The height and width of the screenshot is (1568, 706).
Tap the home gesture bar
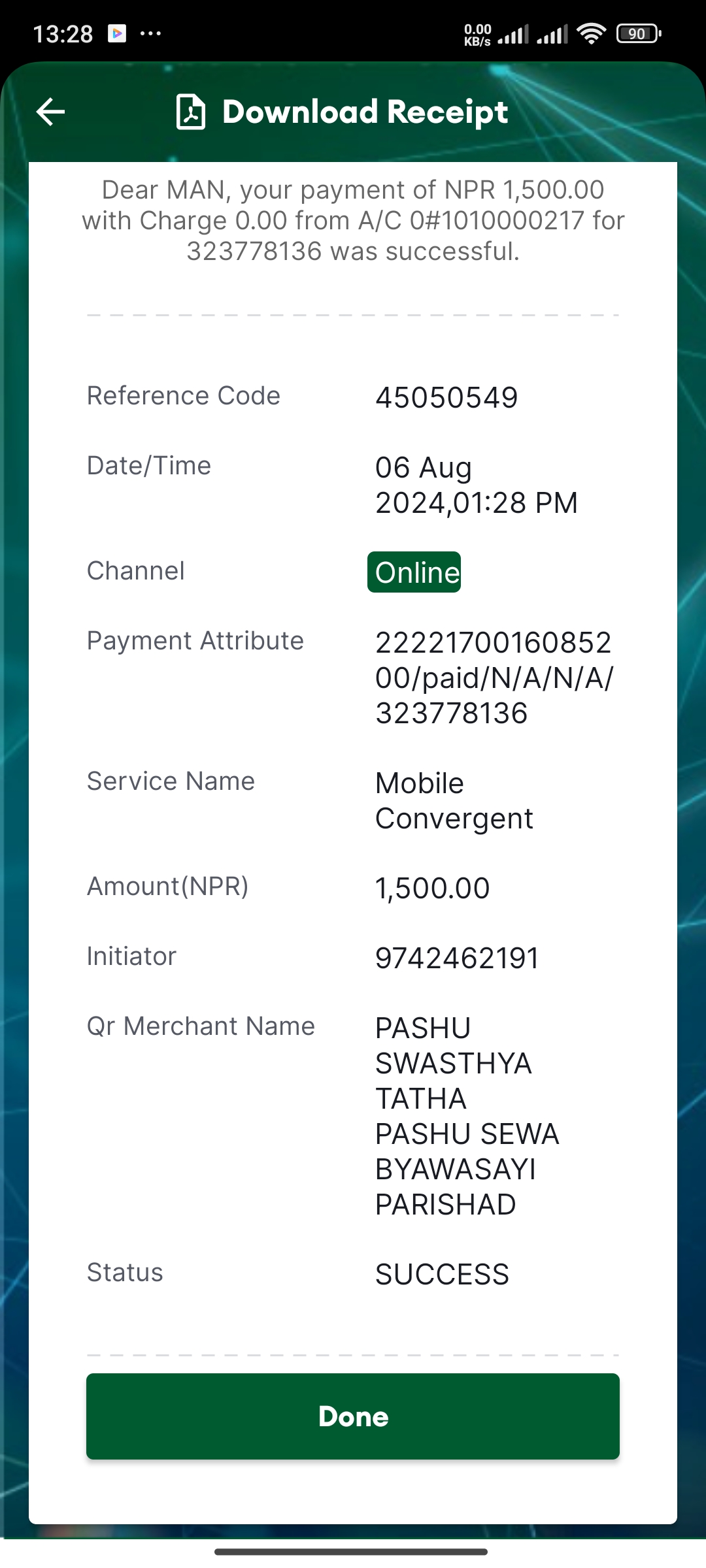click(x=351, y=1552)
